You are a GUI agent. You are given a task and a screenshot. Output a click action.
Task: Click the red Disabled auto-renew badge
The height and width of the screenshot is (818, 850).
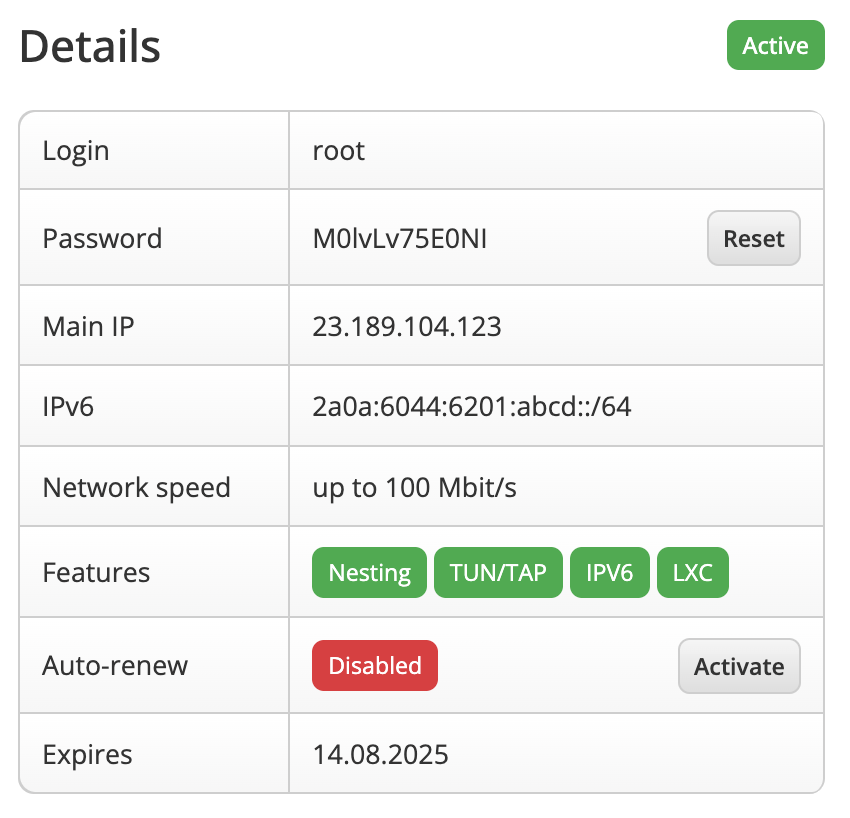point(375,666)
